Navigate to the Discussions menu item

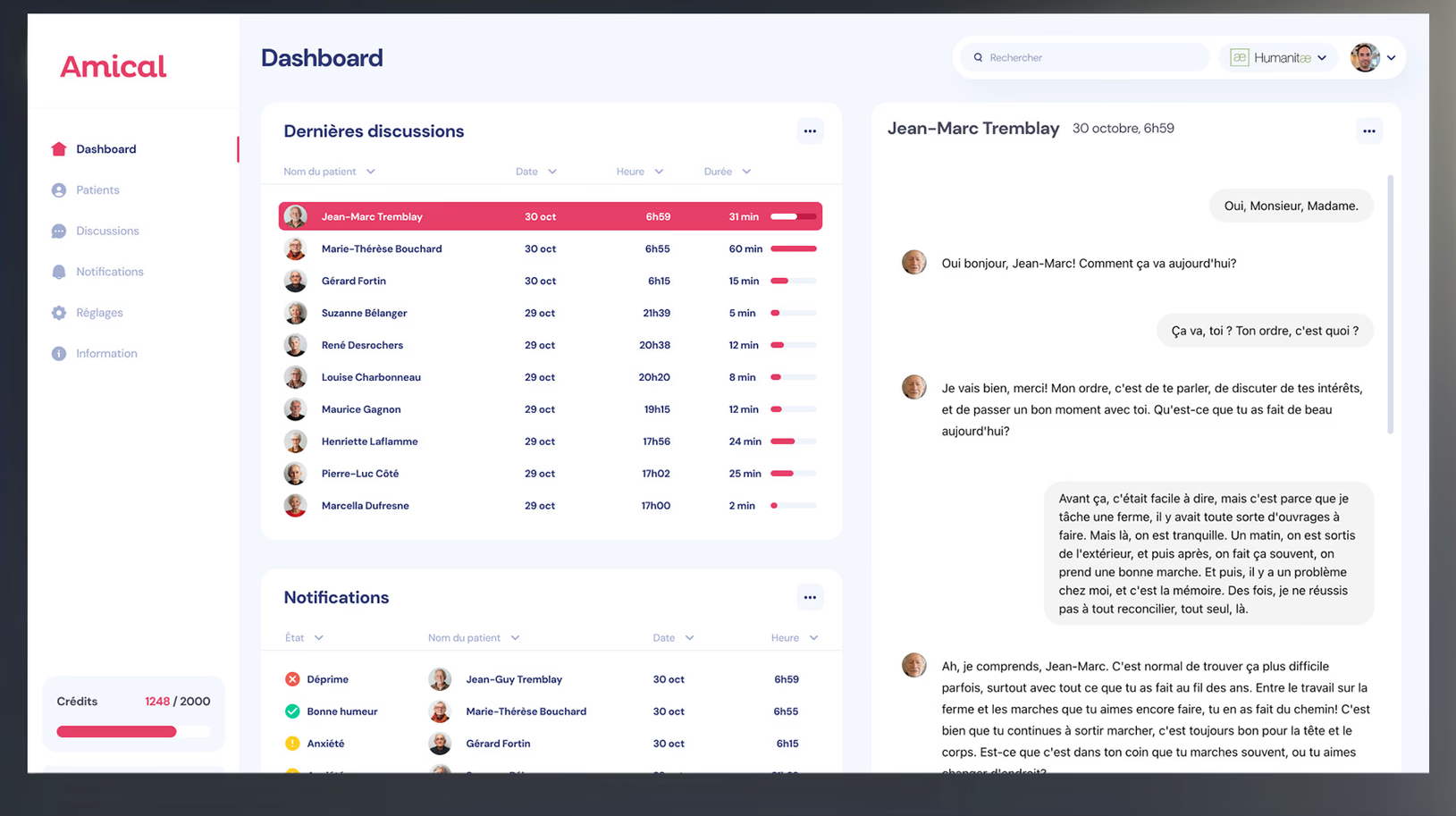106,231
